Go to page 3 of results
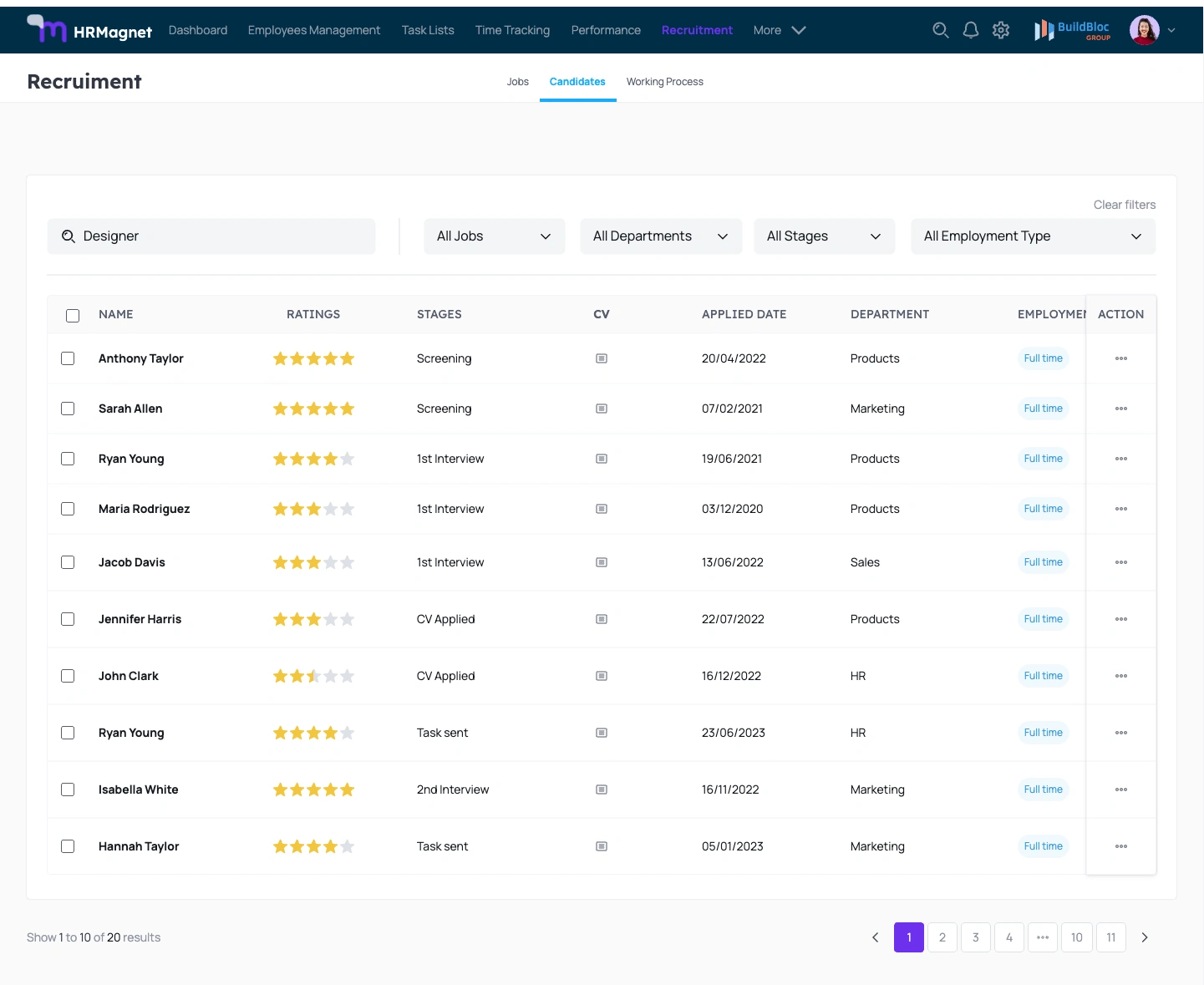This screenshot has width=1204, height=985. pos(975,937)
